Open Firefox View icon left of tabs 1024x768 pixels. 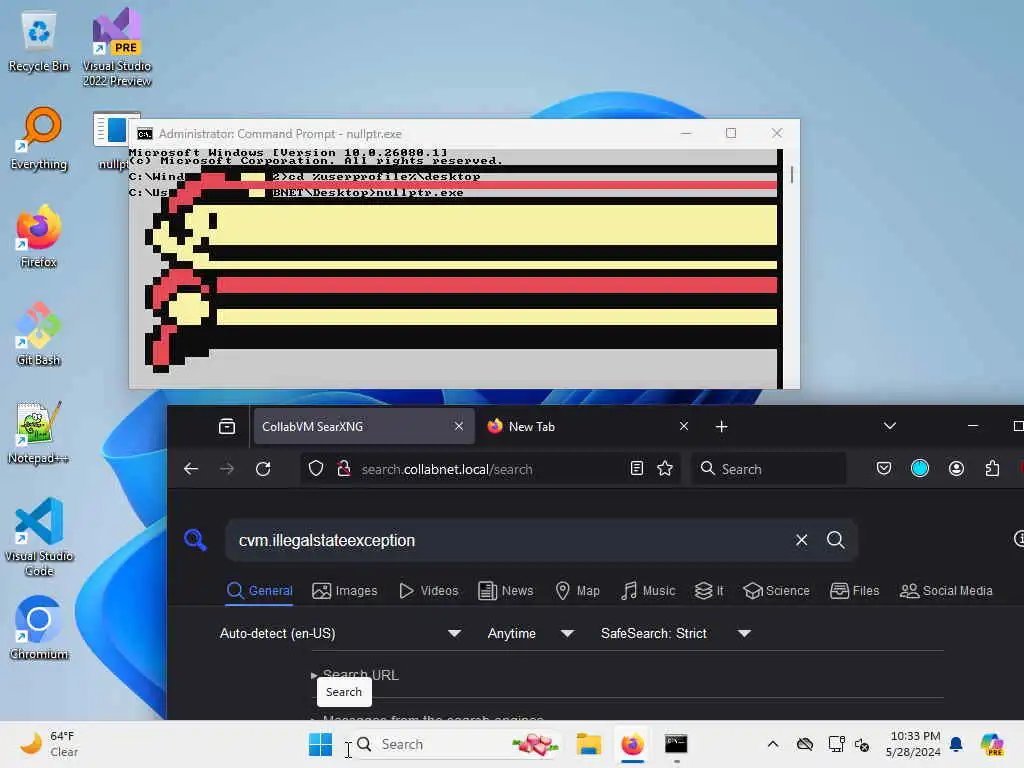click(x=227, y=426)
